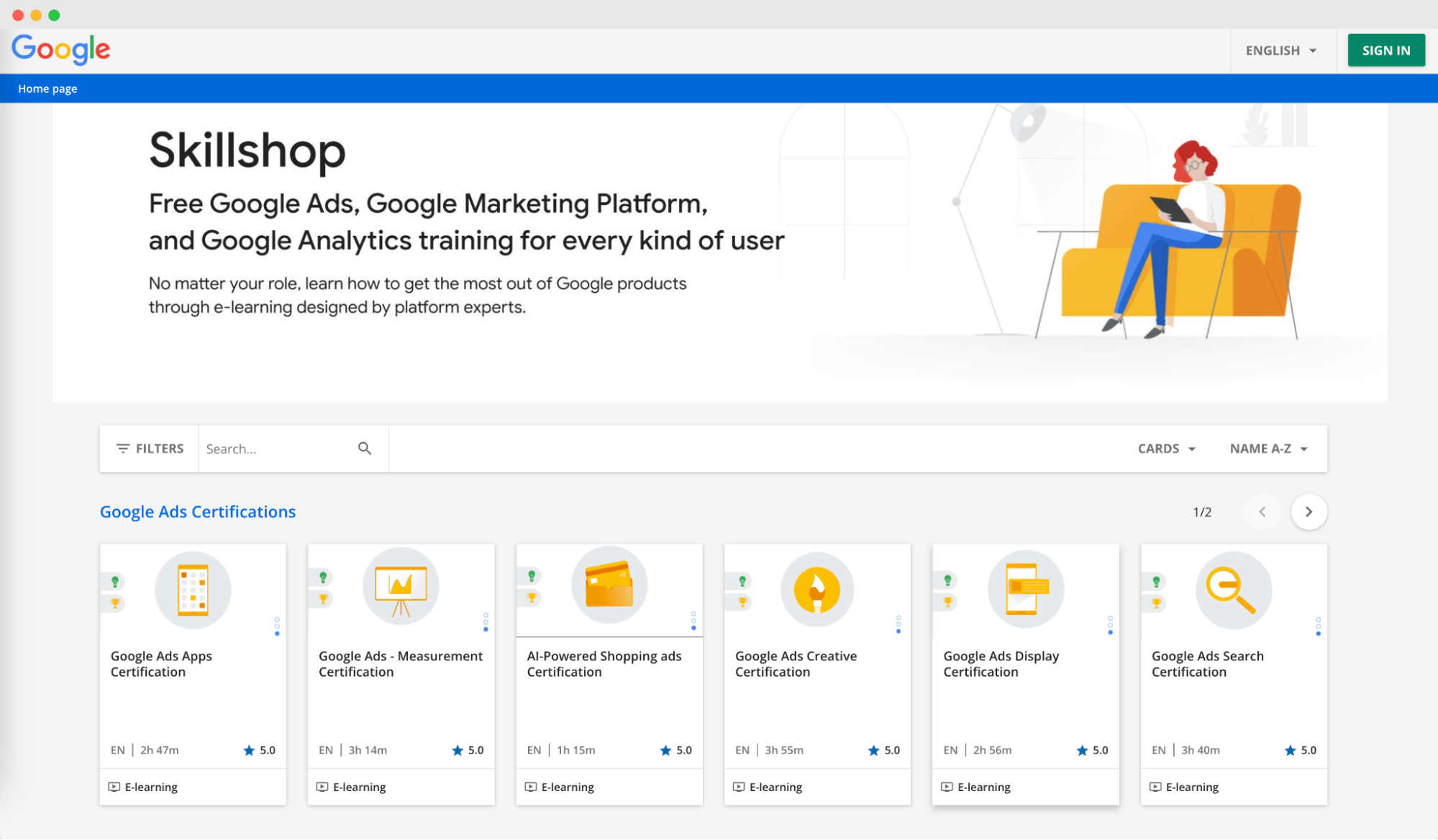Click Google Ads Display Certification phone icon
The image size is (1438, 840).
coord(1026,589)
